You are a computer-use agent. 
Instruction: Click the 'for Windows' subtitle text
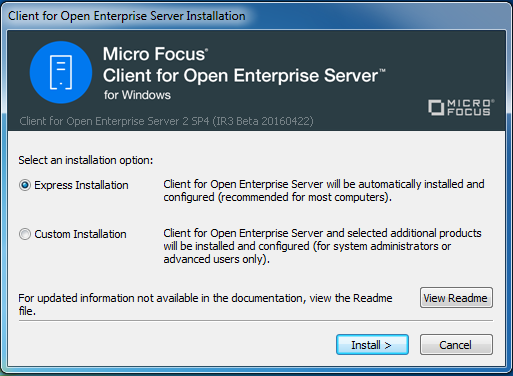click(x=137, y=95)
